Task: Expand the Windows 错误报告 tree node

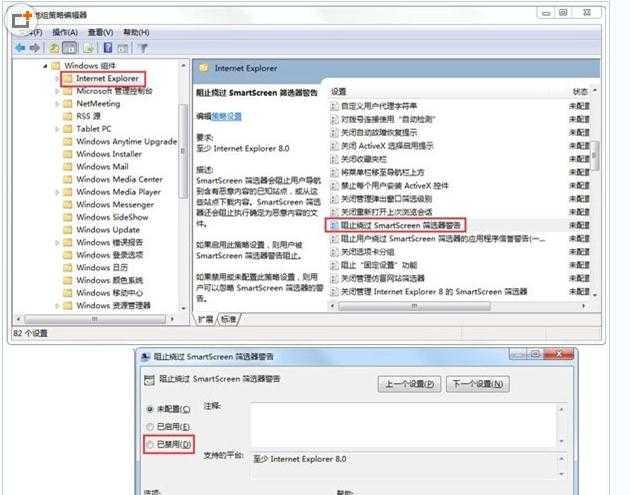Action: coord(57,242)
